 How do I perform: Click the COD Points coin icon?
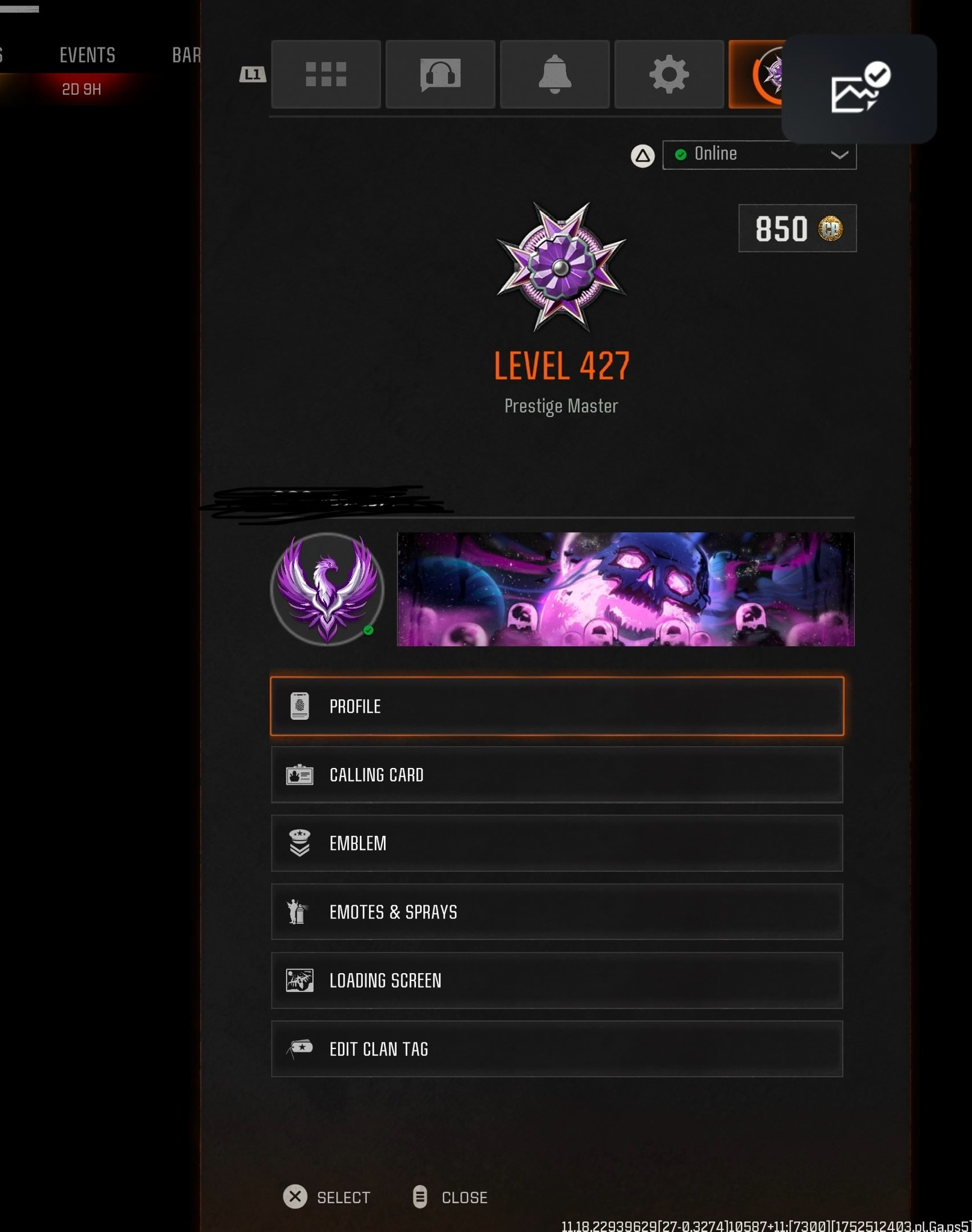830,229
